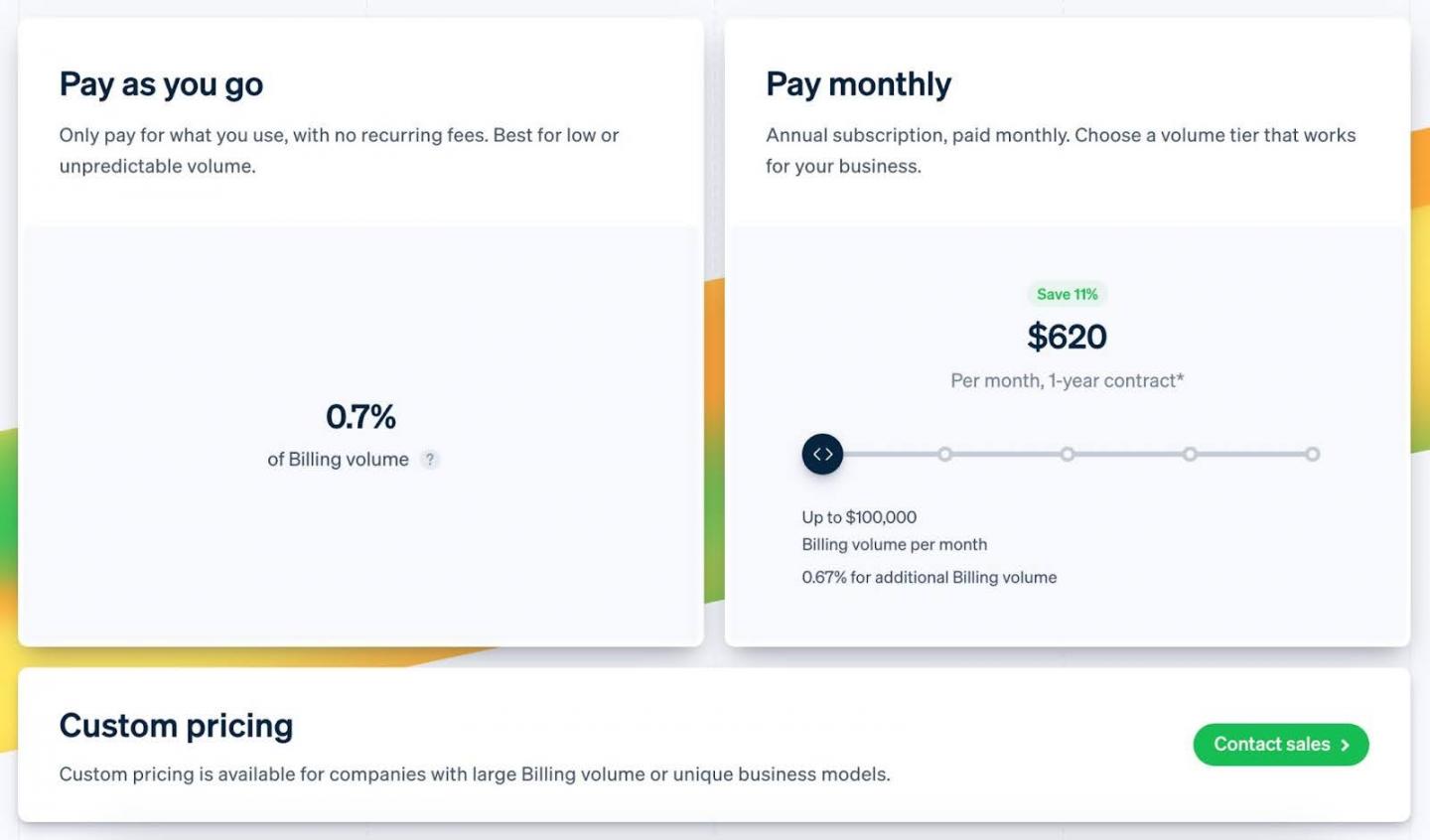The height and width of the screenshot is (840, 1430).
Task: Select the third volume tier stop
Action: click(1067, 455)
